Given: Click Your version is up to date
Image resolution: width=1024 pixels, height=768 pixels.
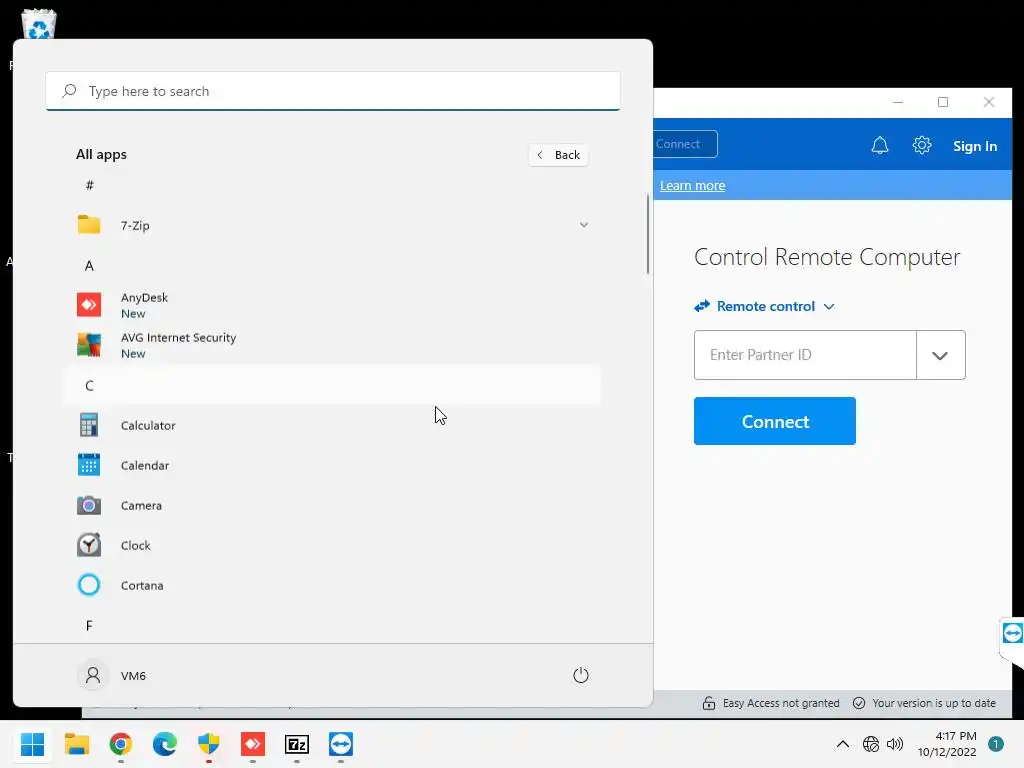Looking at the screenshot, I should tap(925, 703).
